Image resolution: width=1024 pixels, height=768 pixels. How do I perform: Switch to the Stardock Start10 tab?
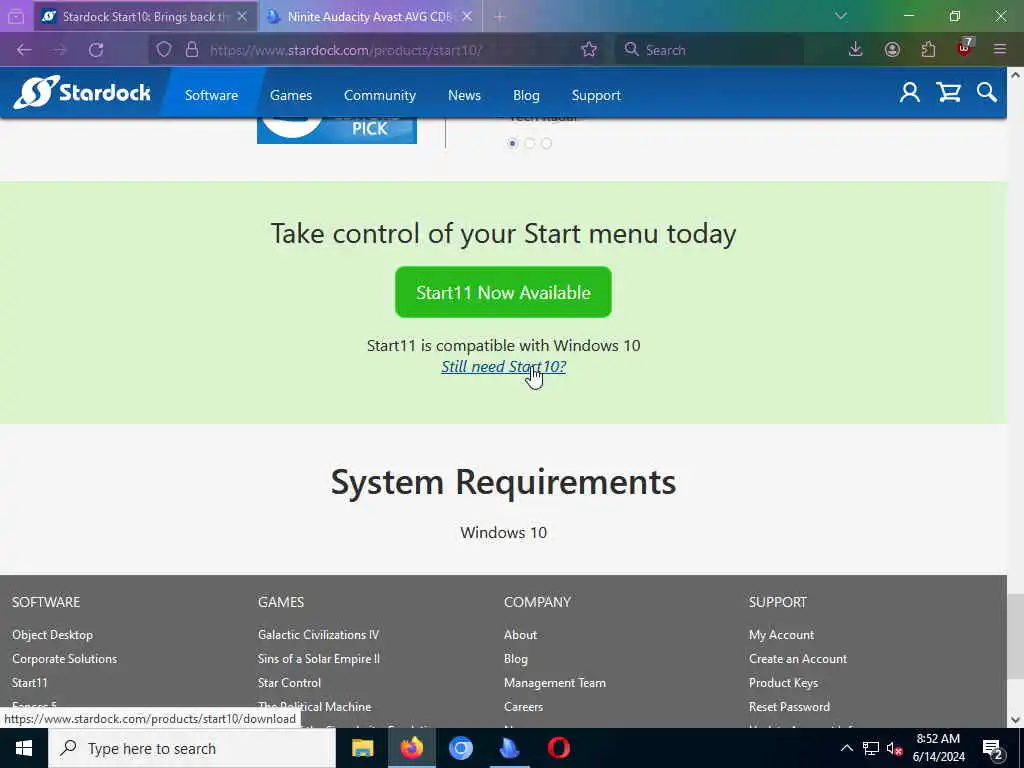(146, 17)
